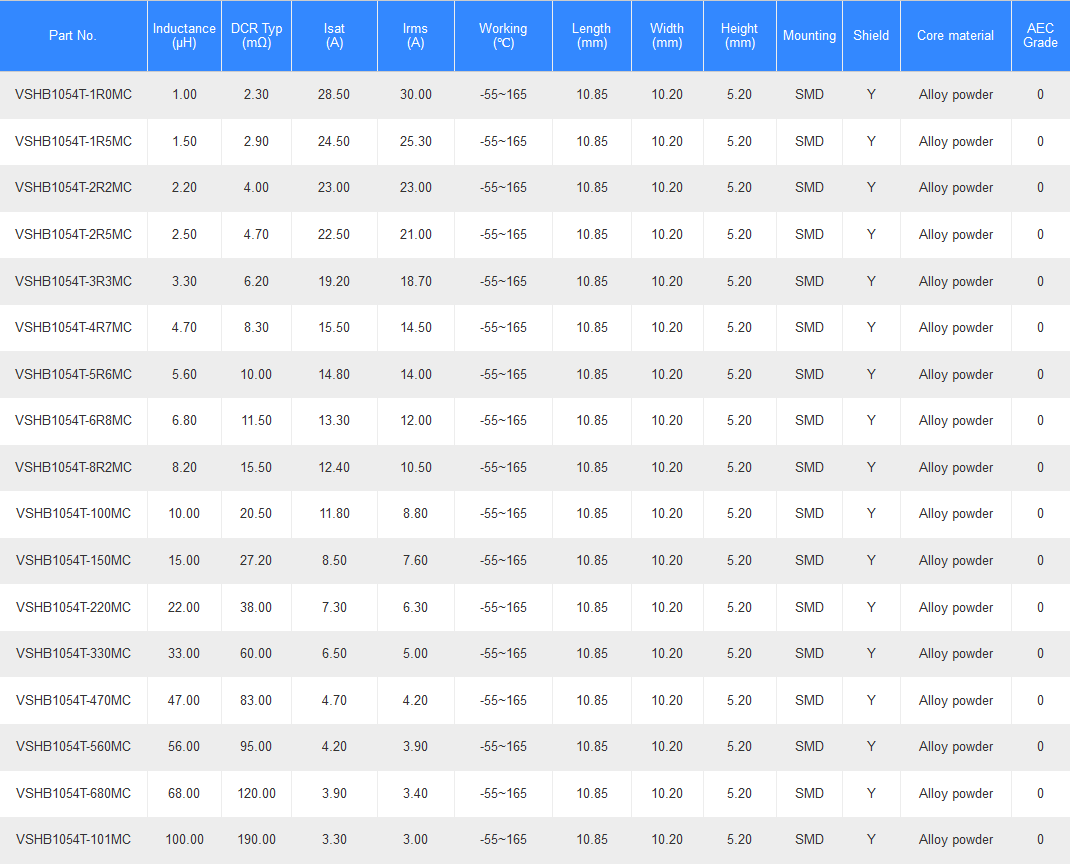Select the VSHB1054T-8R2MC part number
This screenshot has height=864, width=1070.
click(73, 467)
